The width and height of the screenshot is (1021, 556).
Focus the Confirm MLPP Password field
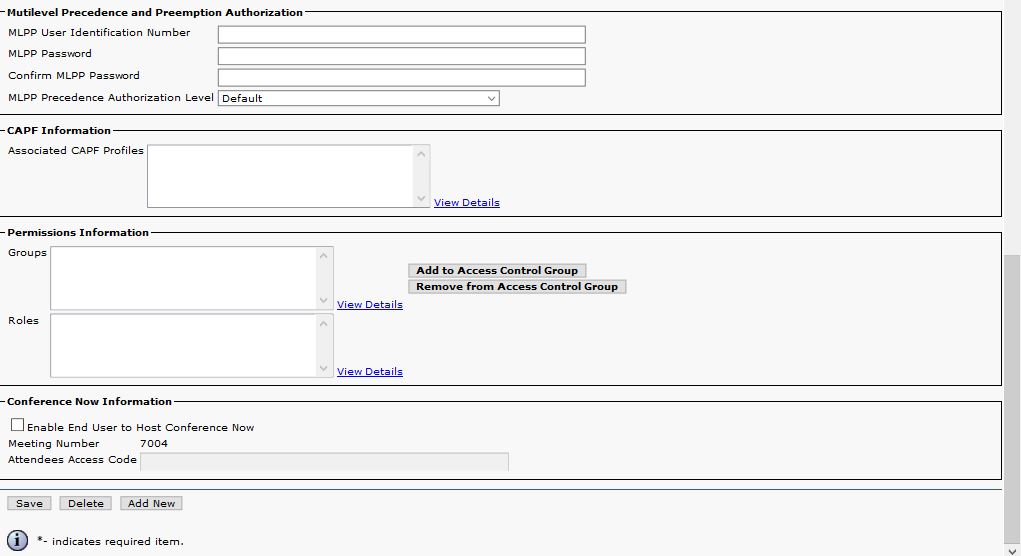point(401,77)
